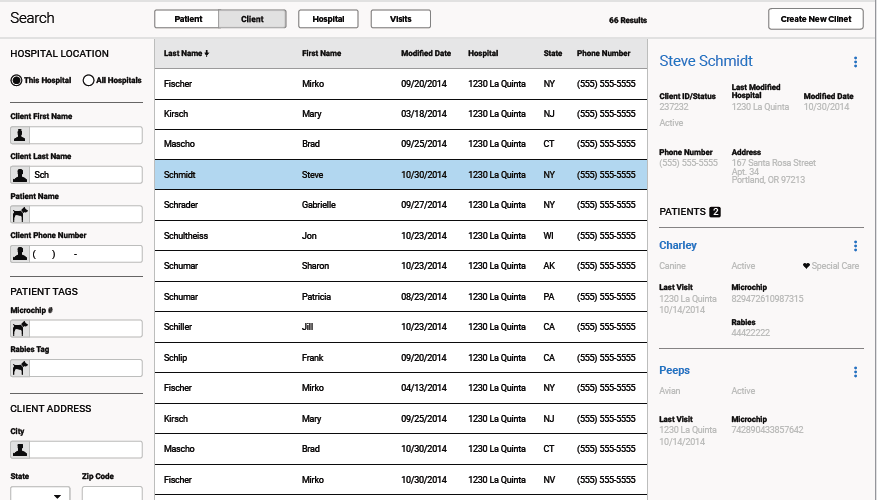This screenshot has height=500, width=877.
Task: Click Create New Client button
Action: click(815, 19)
